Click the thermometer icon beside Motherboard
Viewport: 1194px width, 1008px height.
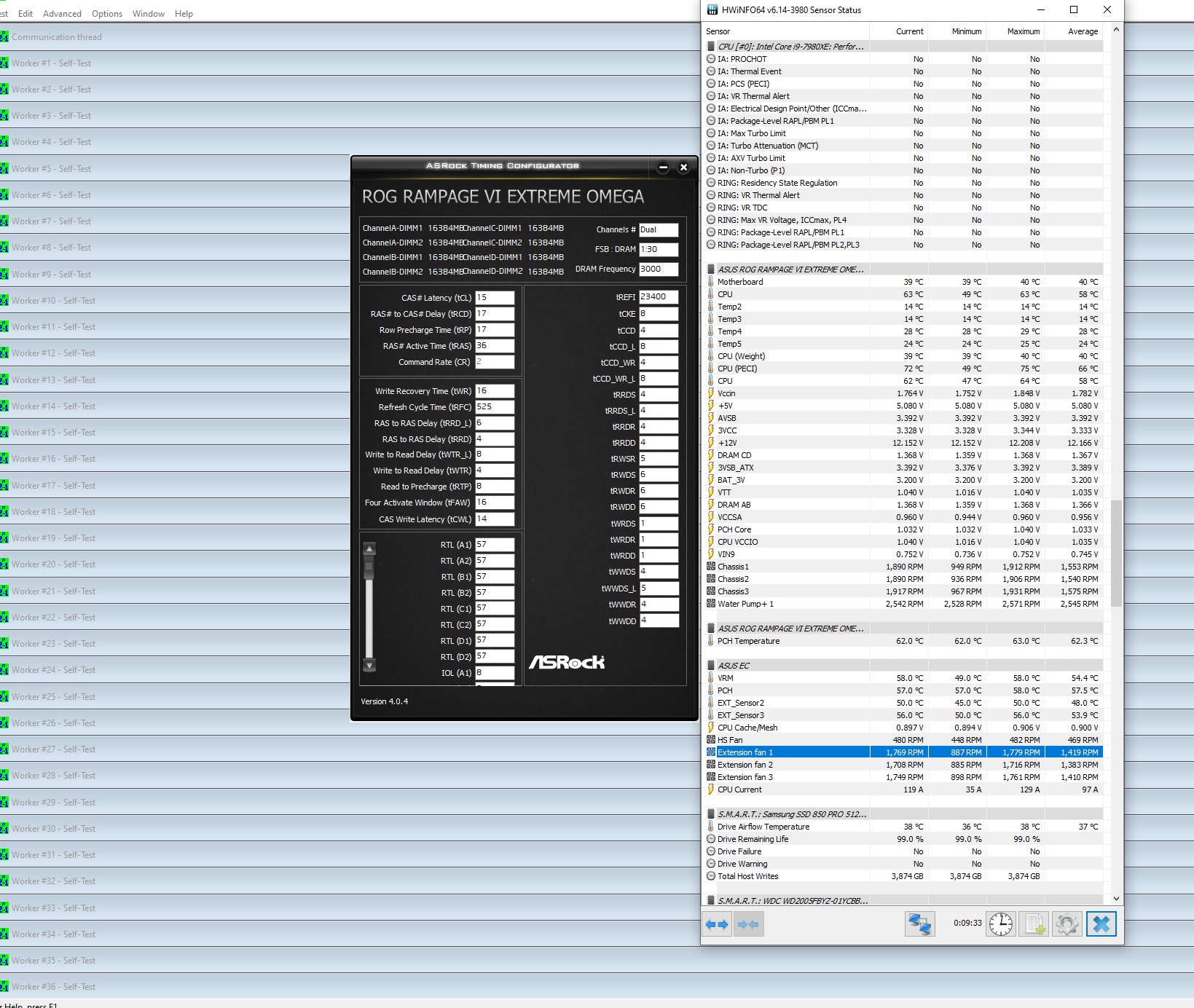[711, 282]
